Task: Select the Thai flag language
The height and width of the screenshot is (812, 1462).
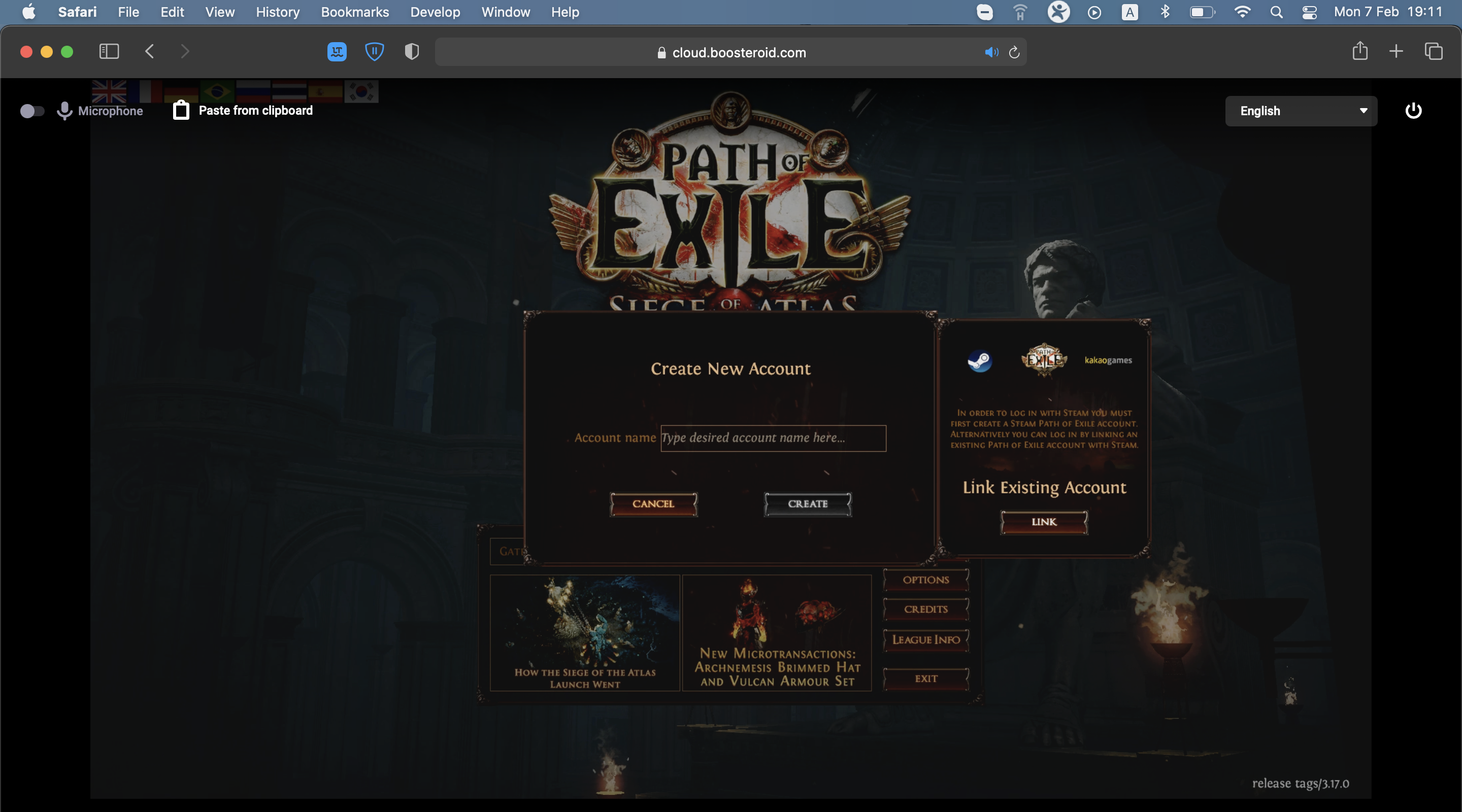Action: coord(289,91)
